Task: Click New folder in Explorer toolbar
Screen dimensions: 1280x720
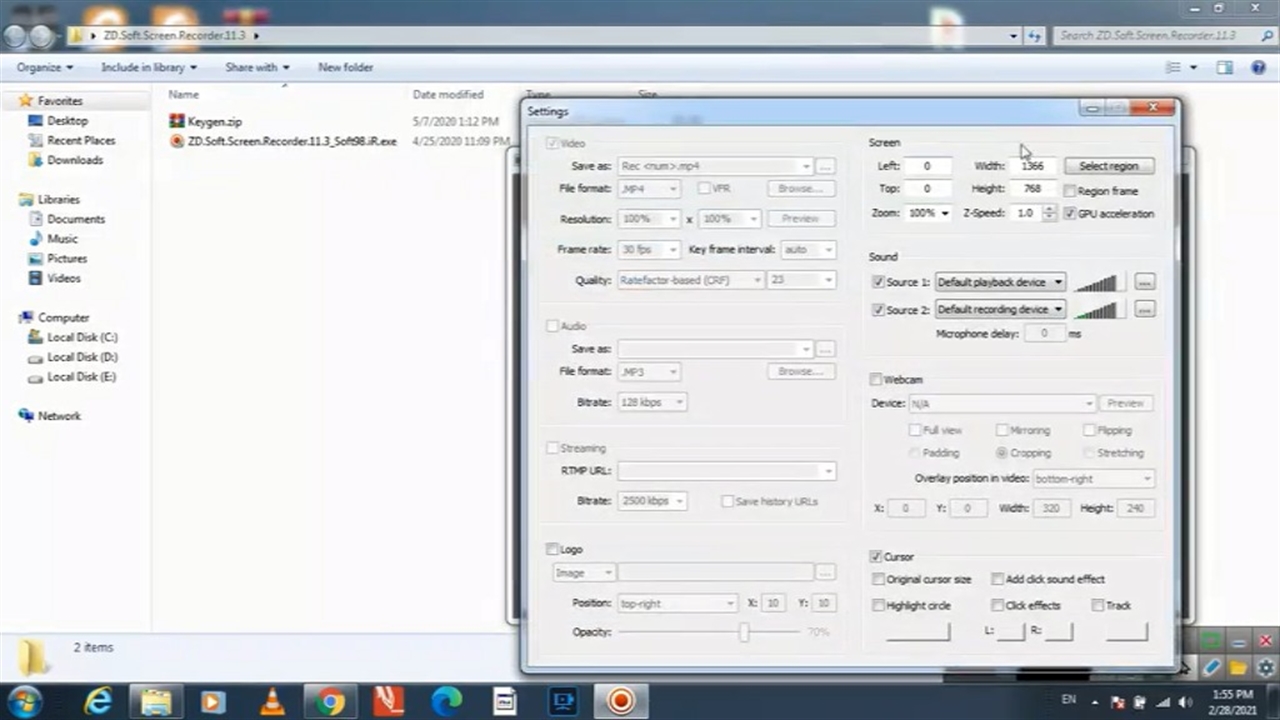Action: pyautogui.click(x=345, y=67)
